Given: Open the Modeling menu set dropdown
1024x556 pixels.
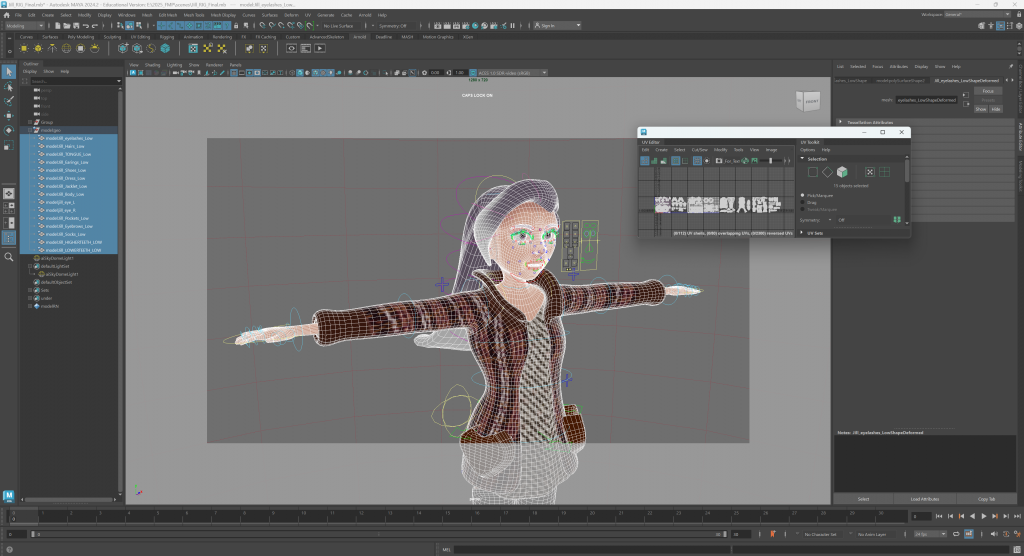Looking at the screenshot, I should (25, 26).
